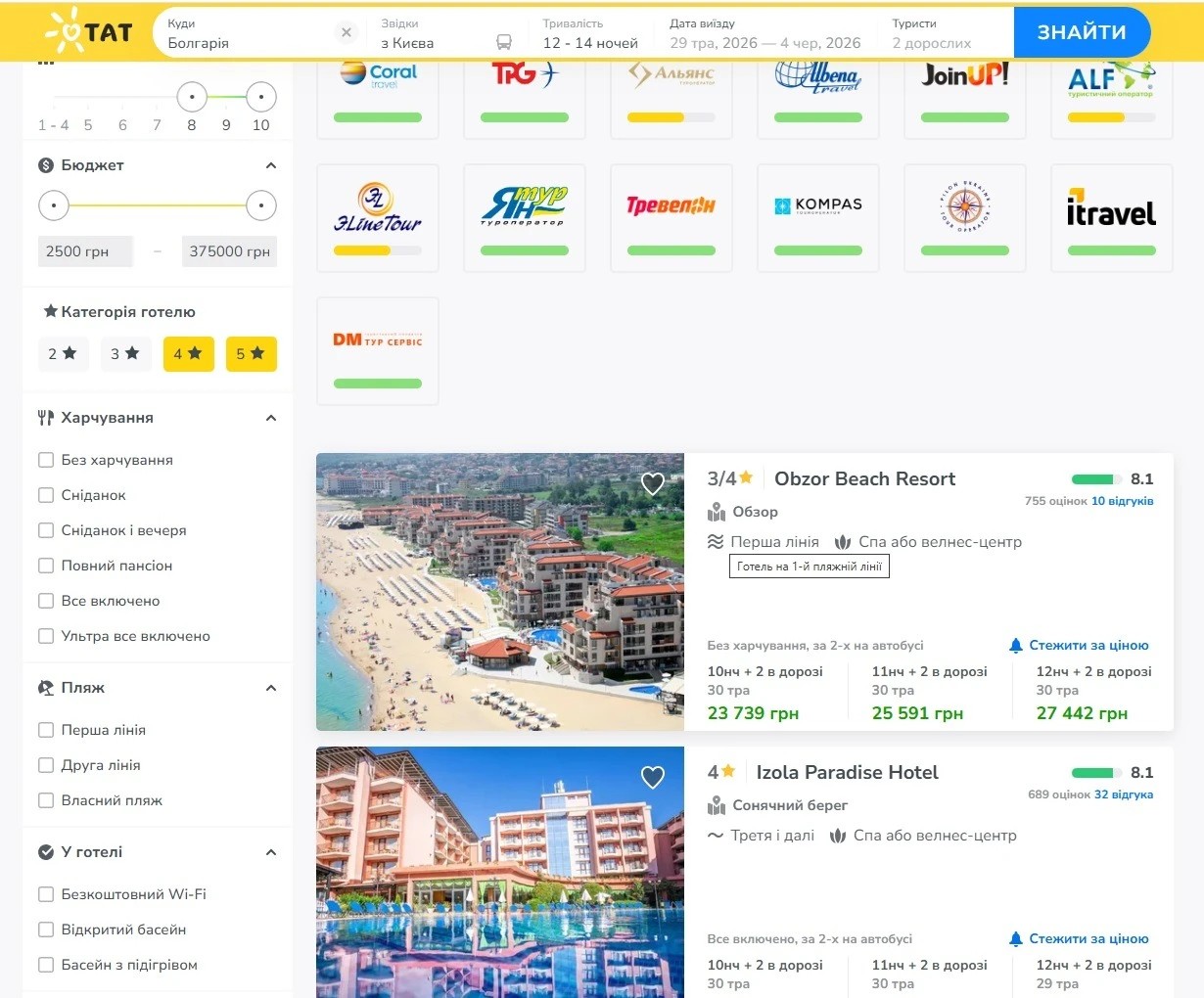Collapse the Харчування filter section
Image resolution: width=1204 pixels, height=998 pixels.
pyautogui.click(x=271, y=418)
